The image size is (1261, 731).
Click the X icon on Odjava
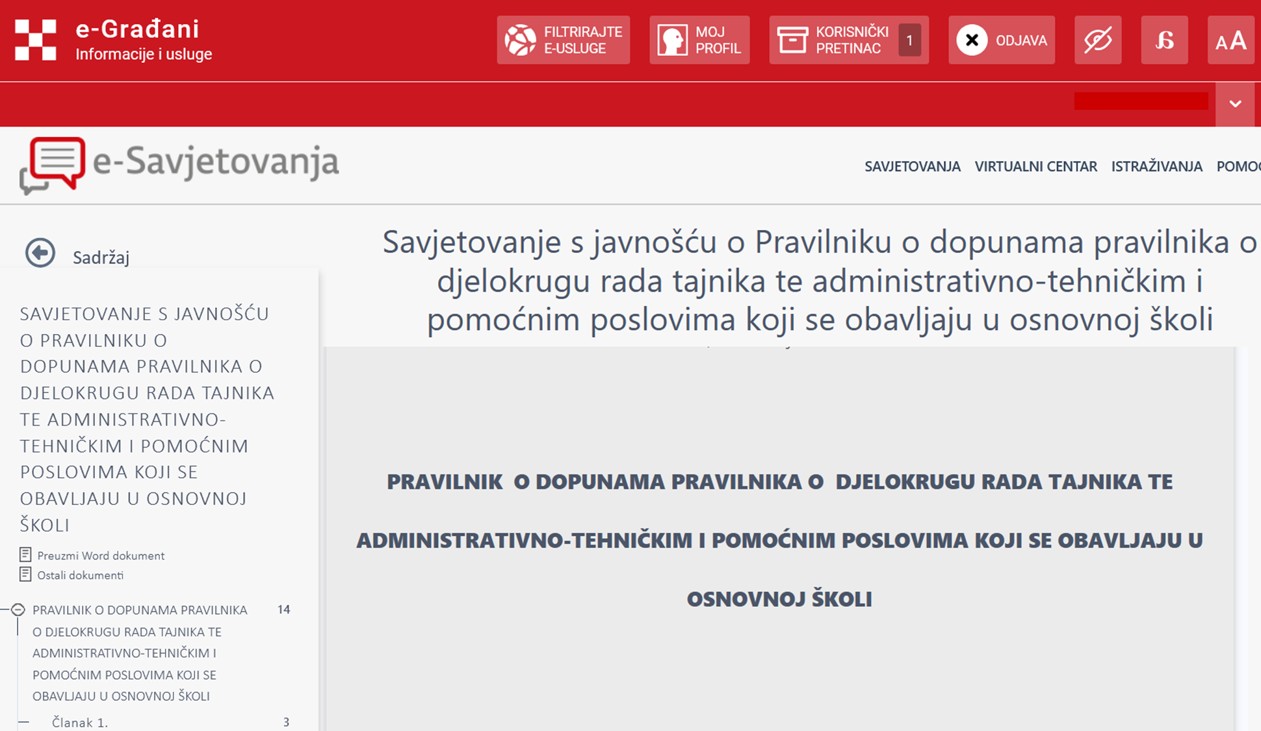tap(972, 40)
